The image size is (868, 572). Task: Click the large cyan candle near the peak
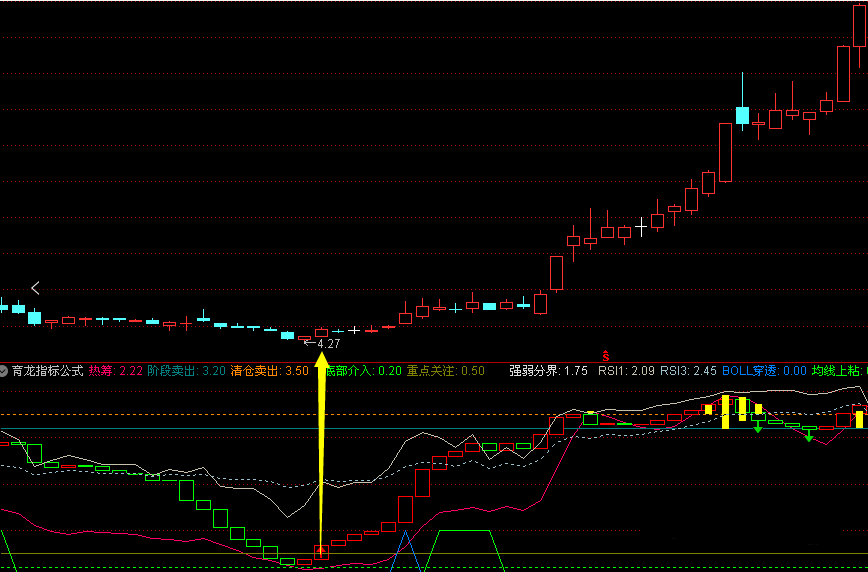pyautogui.click(x=742, y=115)
